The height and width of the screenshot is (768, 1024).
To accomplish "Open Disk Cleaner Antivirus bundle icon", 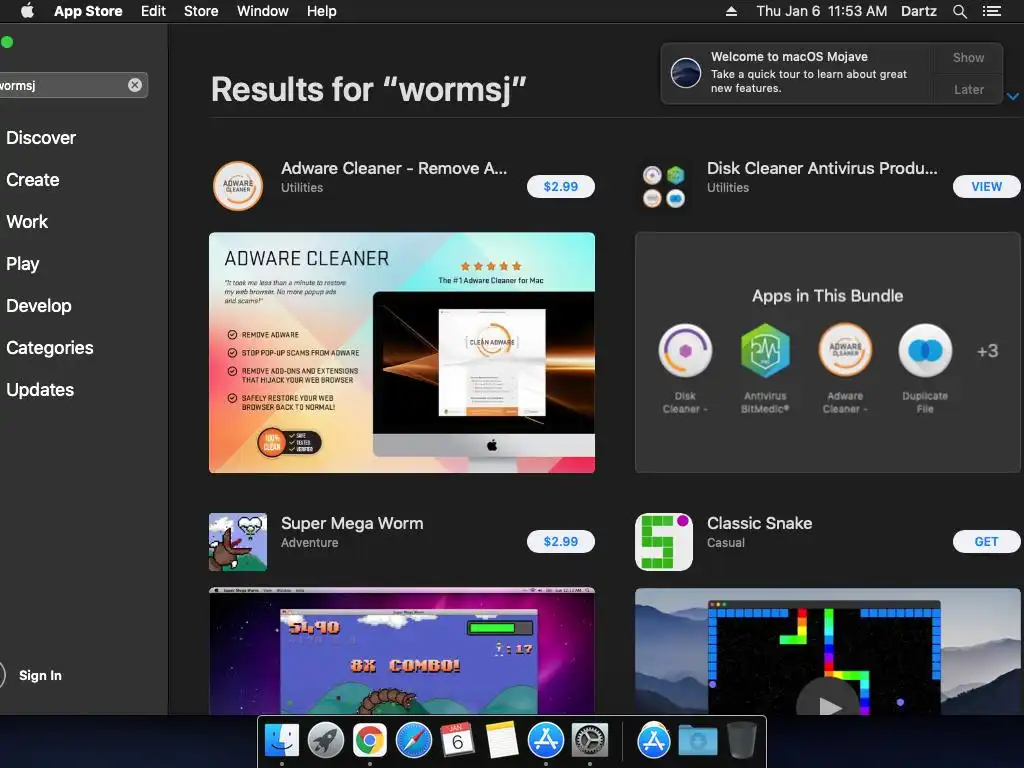I will [x=664, y=186].
